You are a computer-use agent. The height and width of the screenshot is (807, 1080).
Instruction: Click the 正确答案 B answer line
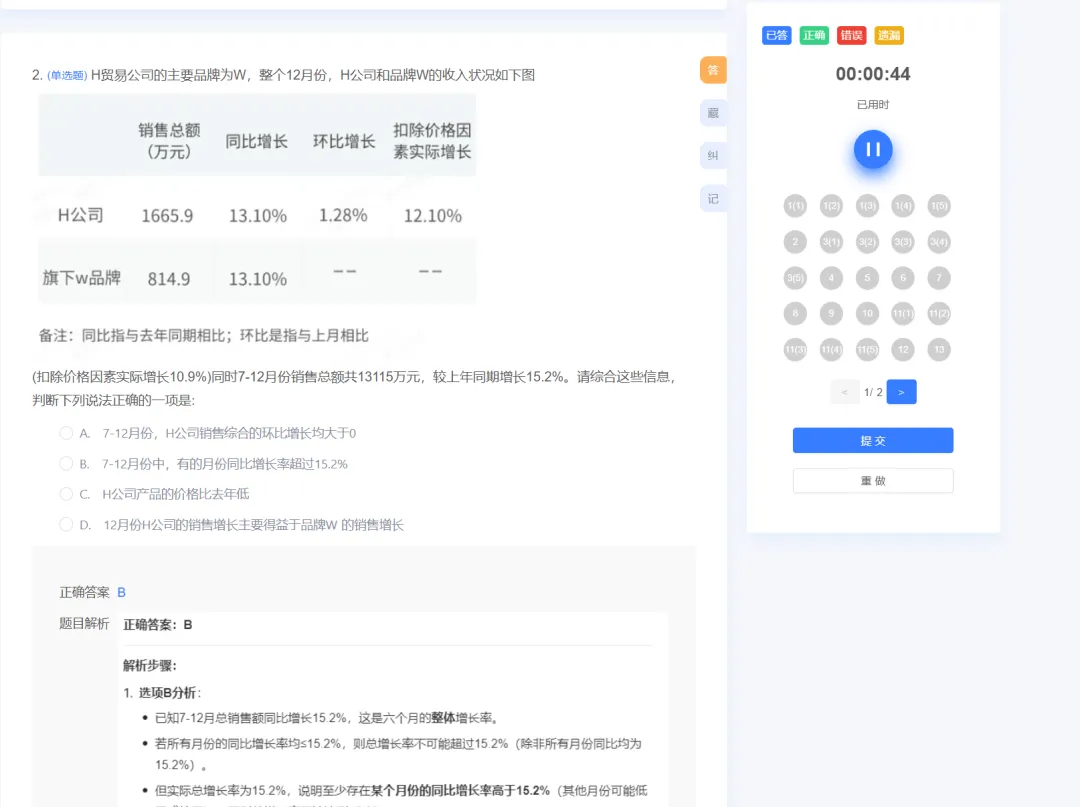[92, 592]
